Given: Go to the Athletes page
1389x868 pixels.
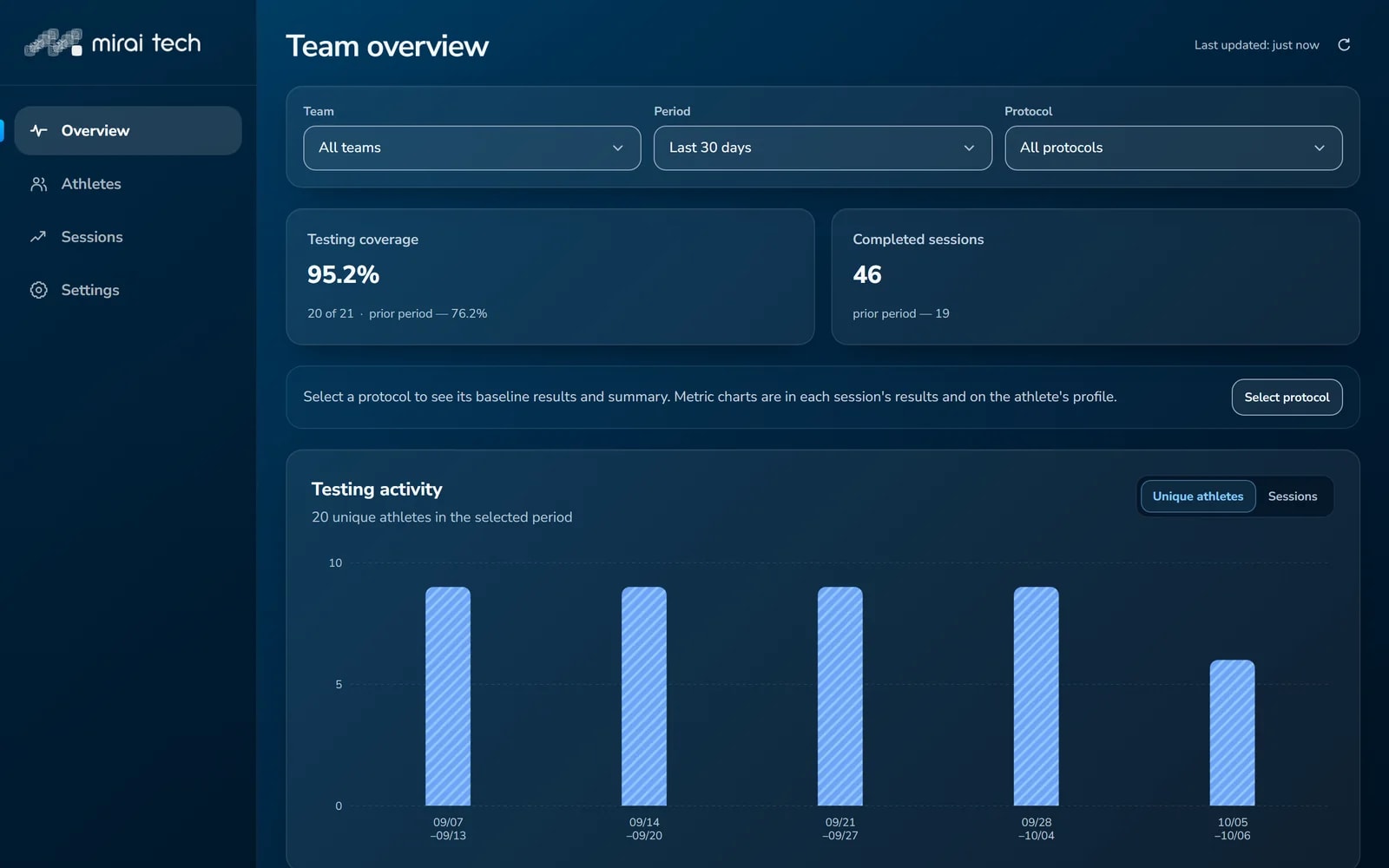Looking at the screenshot, I should pos(128,184).
